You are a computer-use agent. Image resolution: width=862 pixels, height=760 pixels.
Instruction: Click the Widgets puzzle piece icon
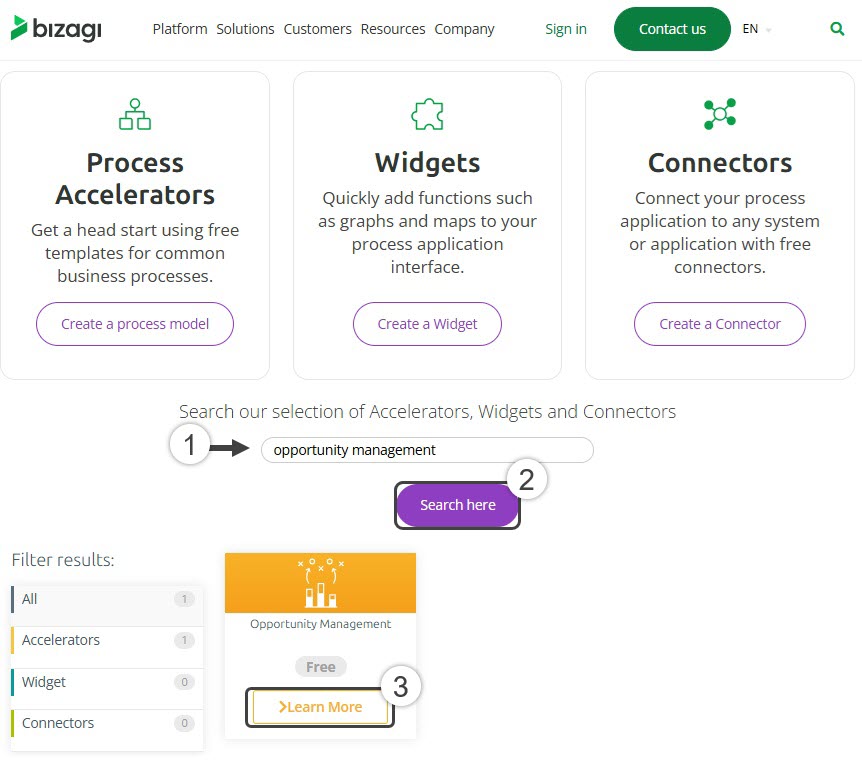pos(427,114)
